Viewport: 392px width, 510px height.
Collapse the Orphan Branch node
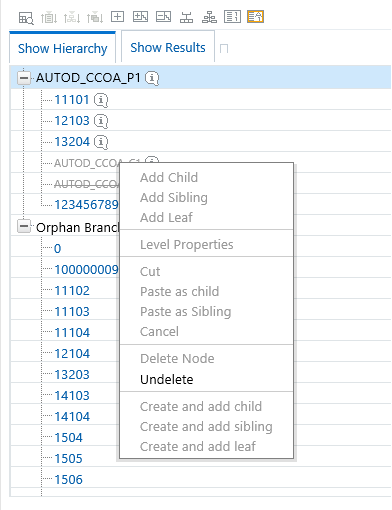click(x=24, y=227)
